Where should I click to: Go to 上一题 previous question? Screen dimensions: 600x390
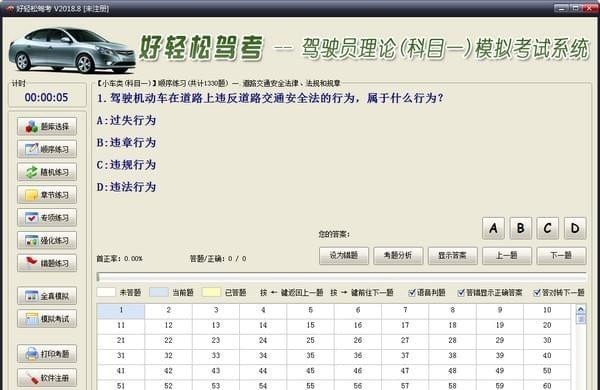[507, 256]
